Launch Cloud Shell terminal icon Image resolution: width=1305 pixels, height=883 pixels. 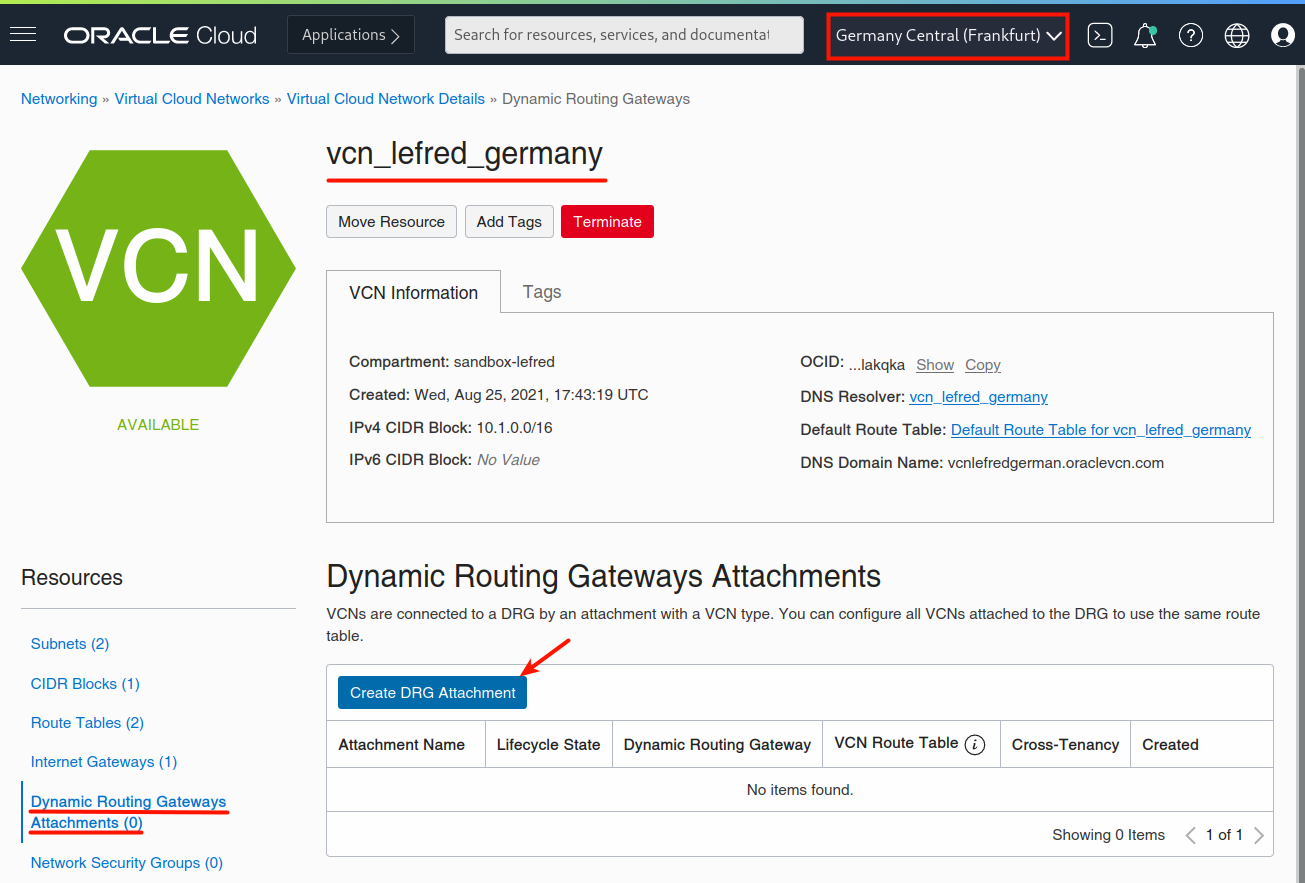point(1100,35)
